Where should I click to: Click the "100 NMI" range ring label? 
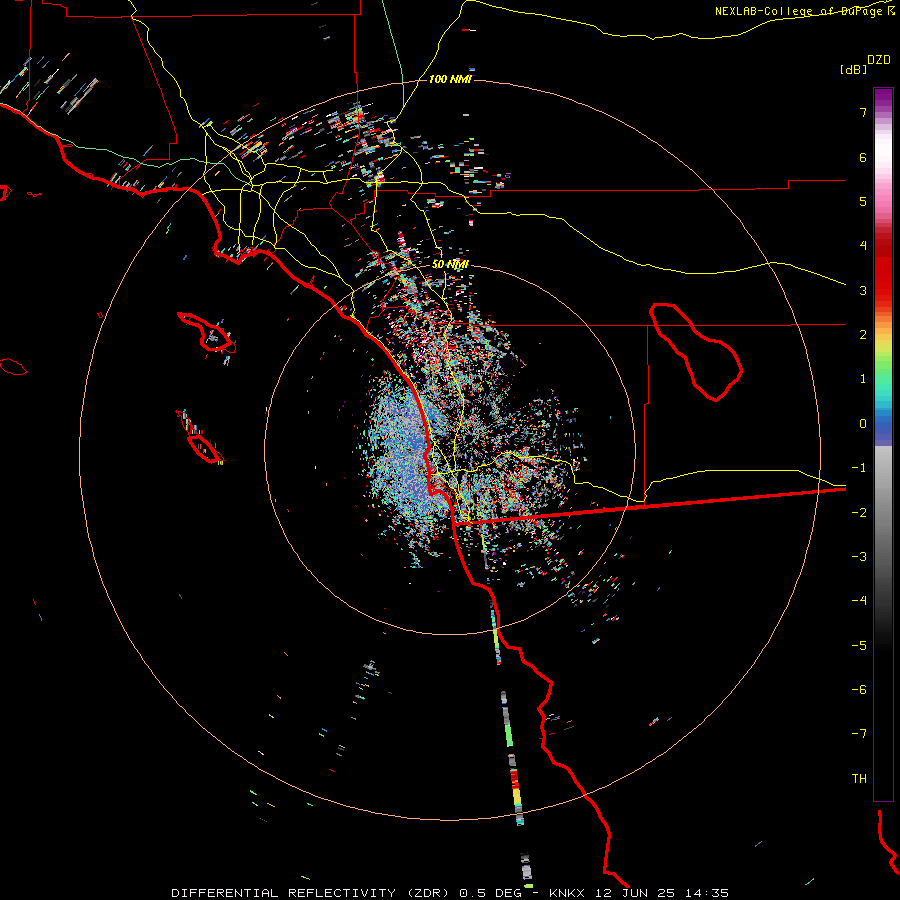[450, 79]
